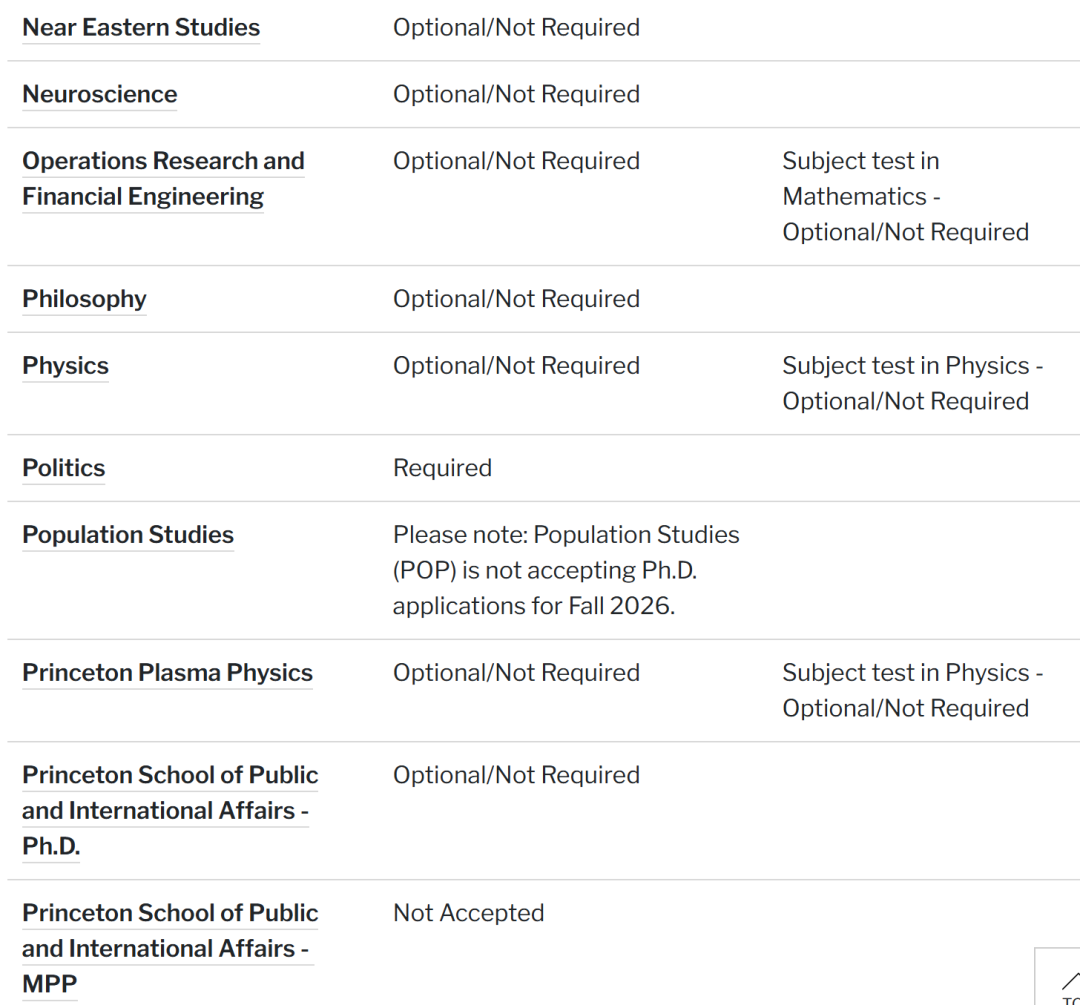Open the Near Eastern Studies program link
1080x1005 pixels.
pyautogui.click(x=141, y=27)
